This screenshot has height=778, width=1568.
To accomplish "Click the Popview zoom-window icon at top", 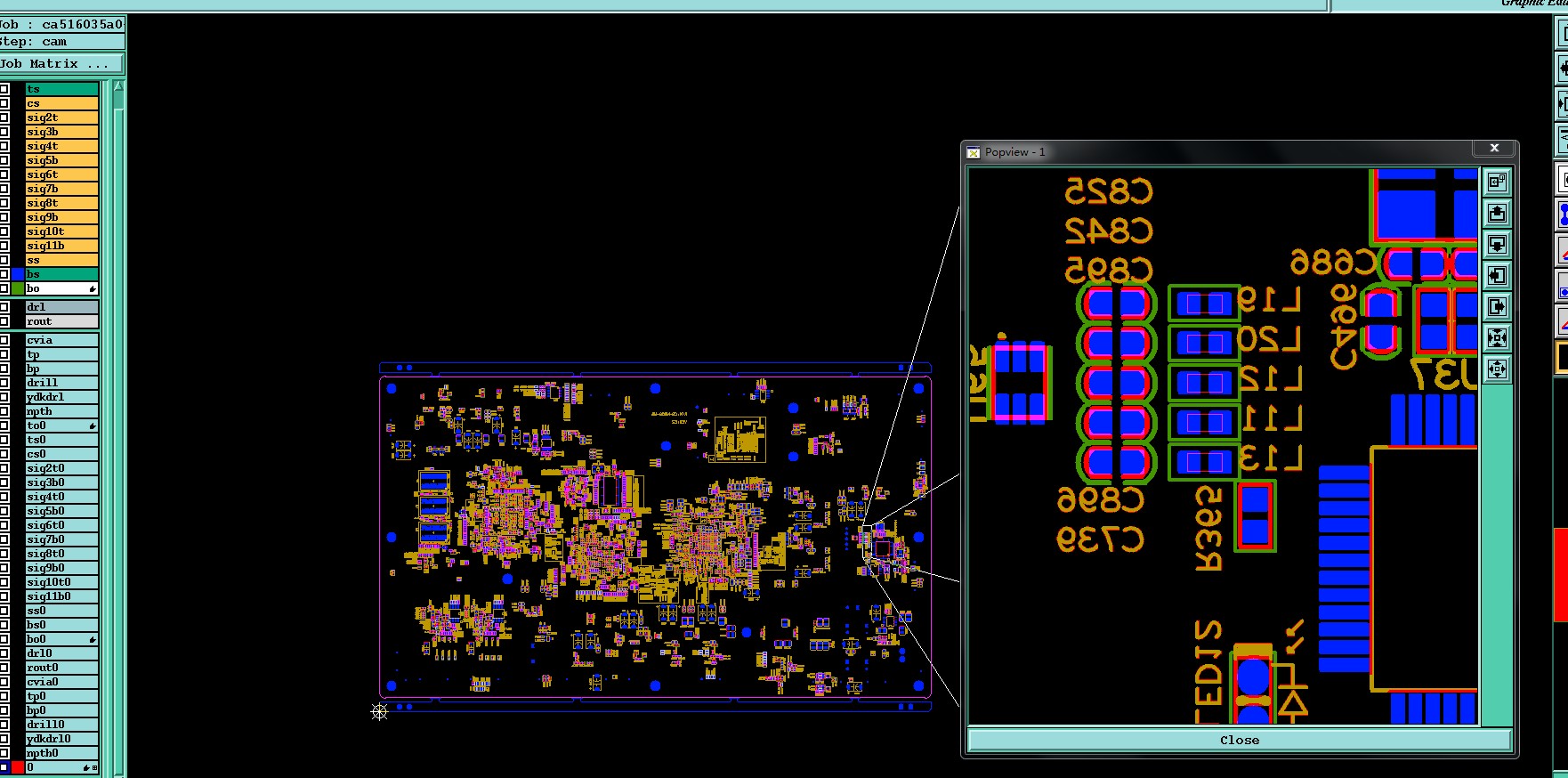I will (1497, 182).
